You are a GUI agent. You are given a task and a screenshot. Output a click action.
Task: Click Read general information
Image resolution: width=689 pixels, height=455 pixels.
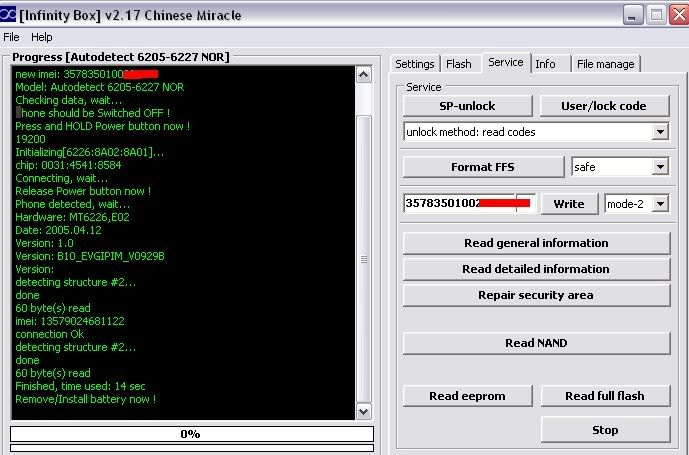(x=537, y=243)
